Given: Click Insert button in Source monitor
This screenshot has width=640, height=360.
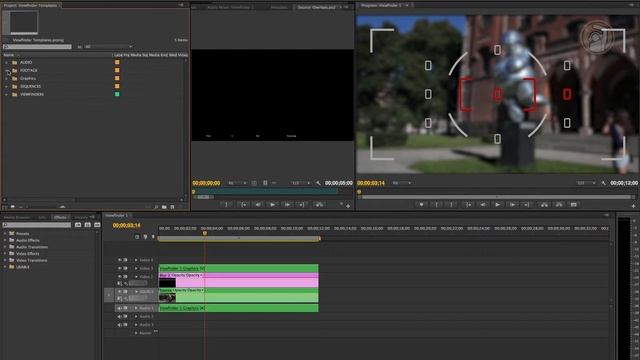Looking at the screenshot, I should tap(319, 205).
